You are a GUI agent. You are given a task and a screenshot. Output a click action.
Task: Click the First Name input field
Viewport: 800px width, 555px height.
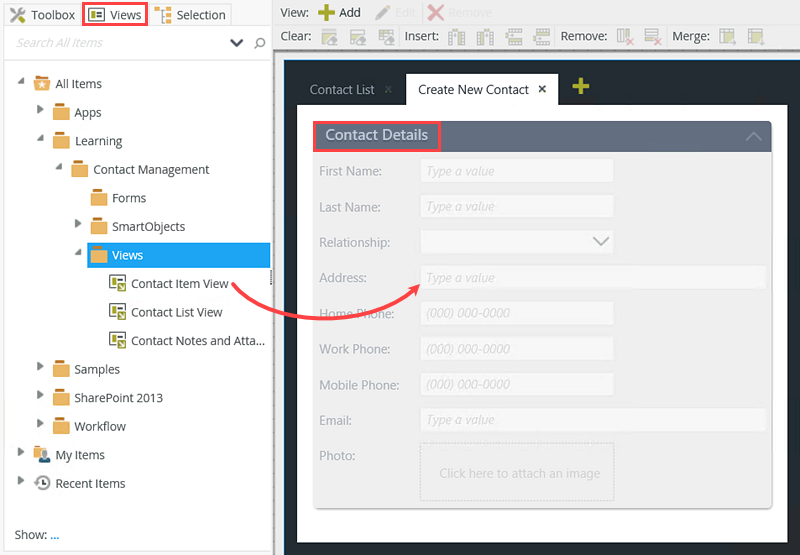tap(516, 171)
